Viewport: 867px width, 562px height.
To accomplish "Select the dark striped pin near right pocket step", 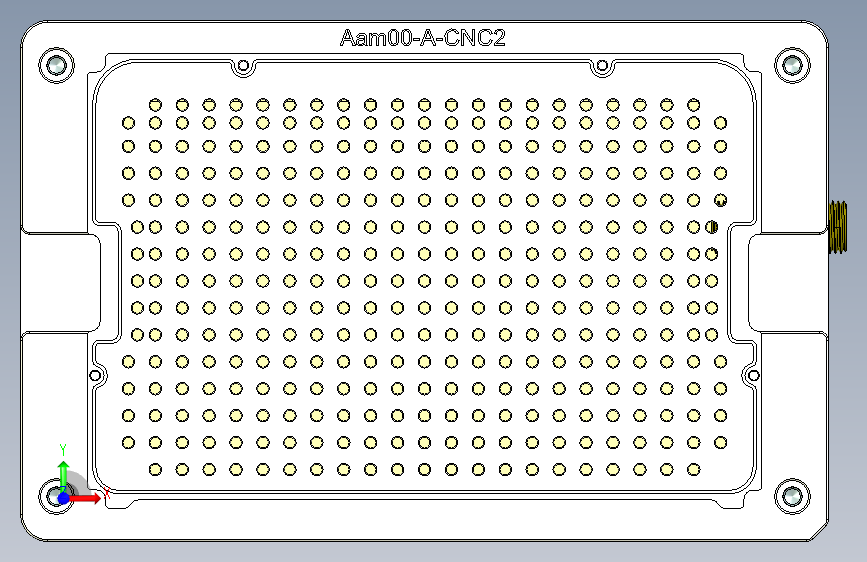I will click(x=712, y=227).
